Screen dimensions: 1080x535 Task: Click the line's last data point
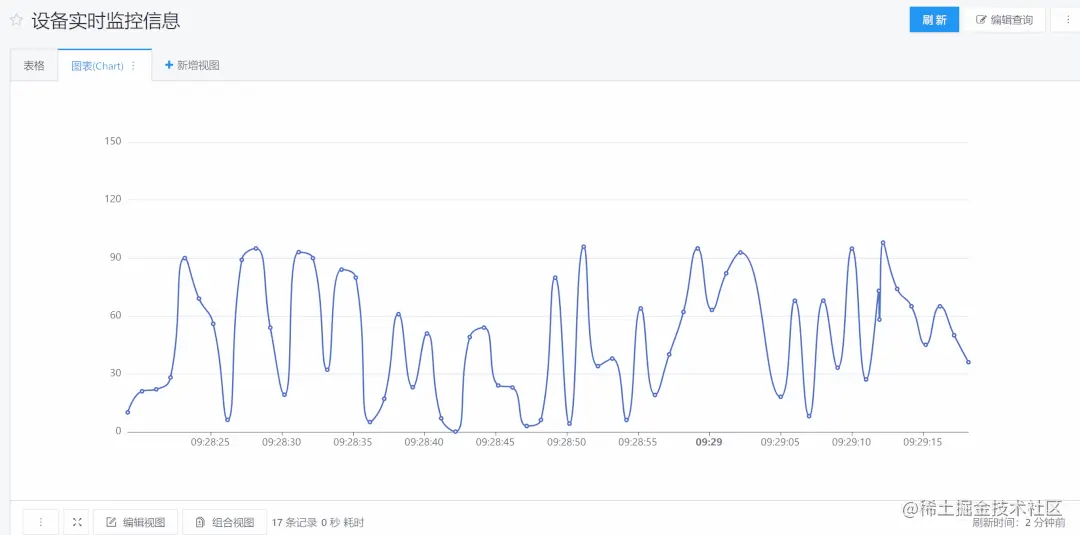click(968, 362)
